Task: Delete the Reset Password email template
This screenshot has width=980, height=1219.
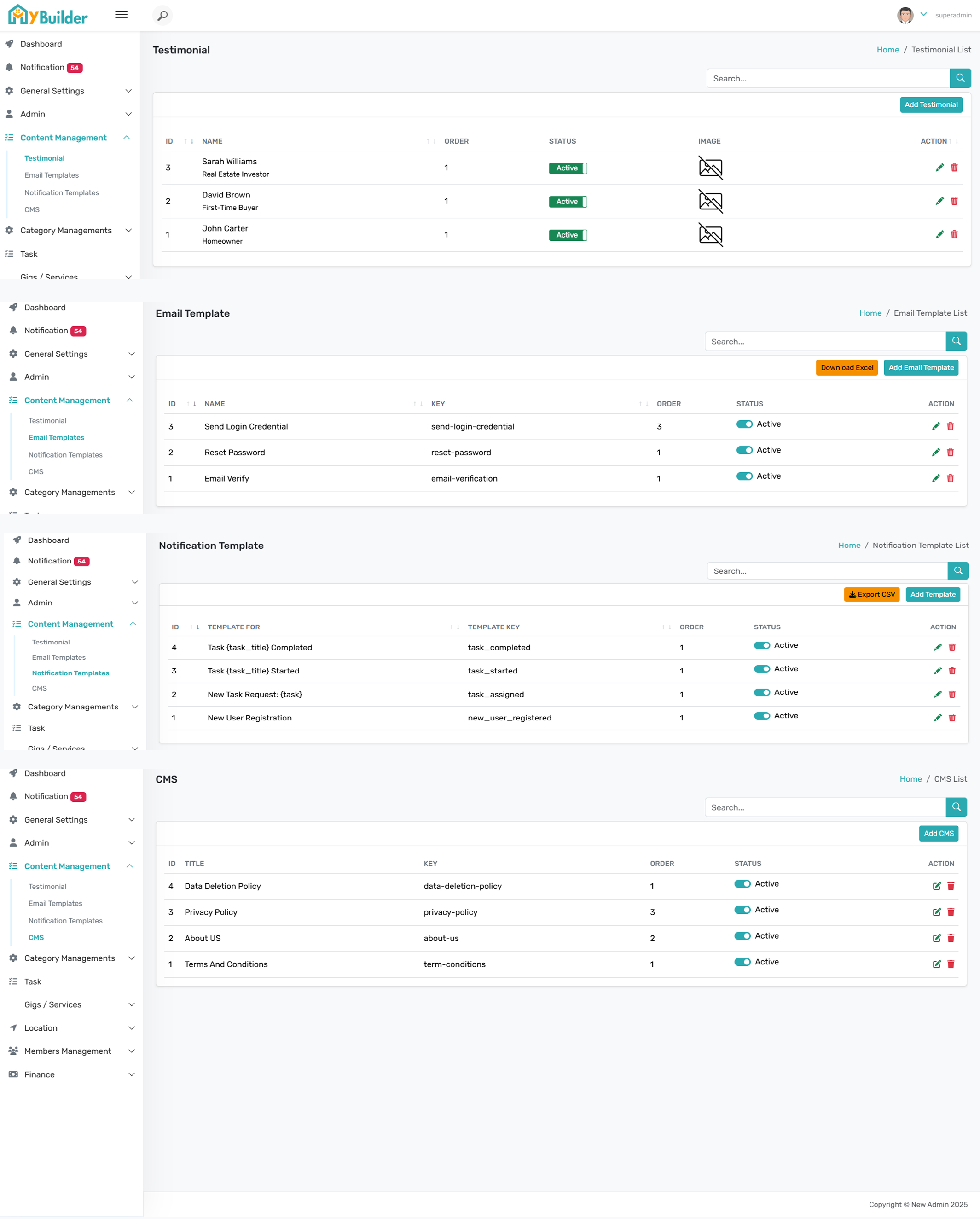Action: click(950, 453)
